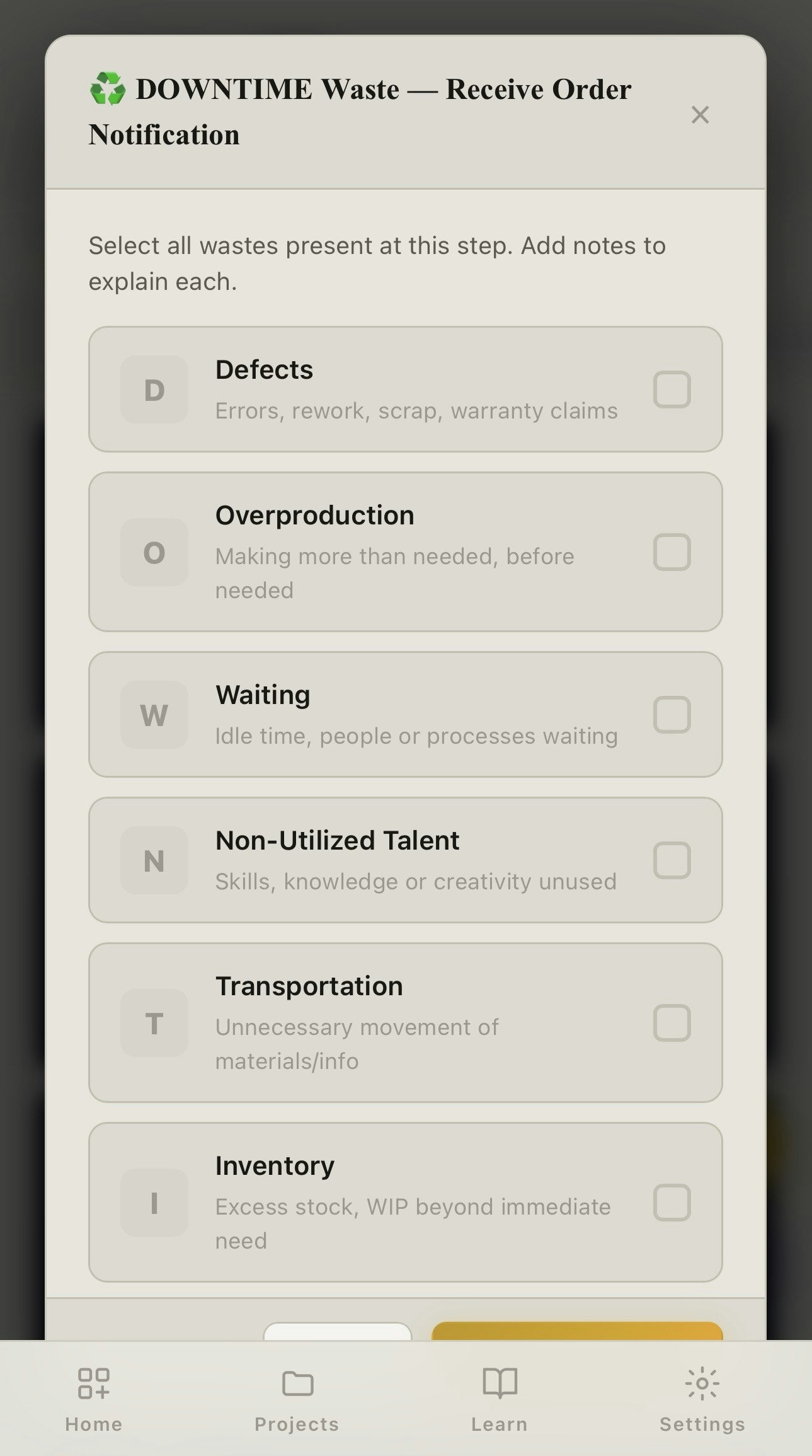Open the Settings gear icon
Viewport: 812px width, 1456px height.
click(x=702, y=1384)
